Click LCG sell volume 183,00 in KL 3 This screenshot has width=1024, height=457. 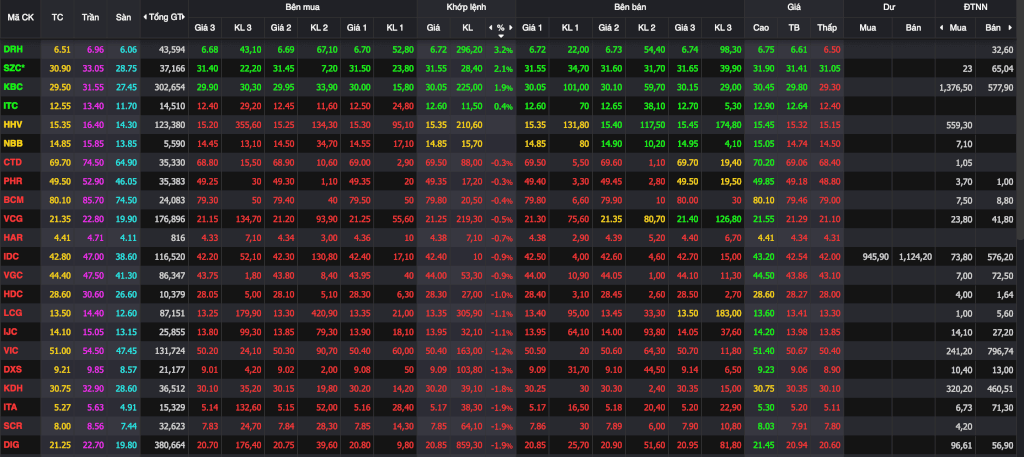click(x=729, y=313)
